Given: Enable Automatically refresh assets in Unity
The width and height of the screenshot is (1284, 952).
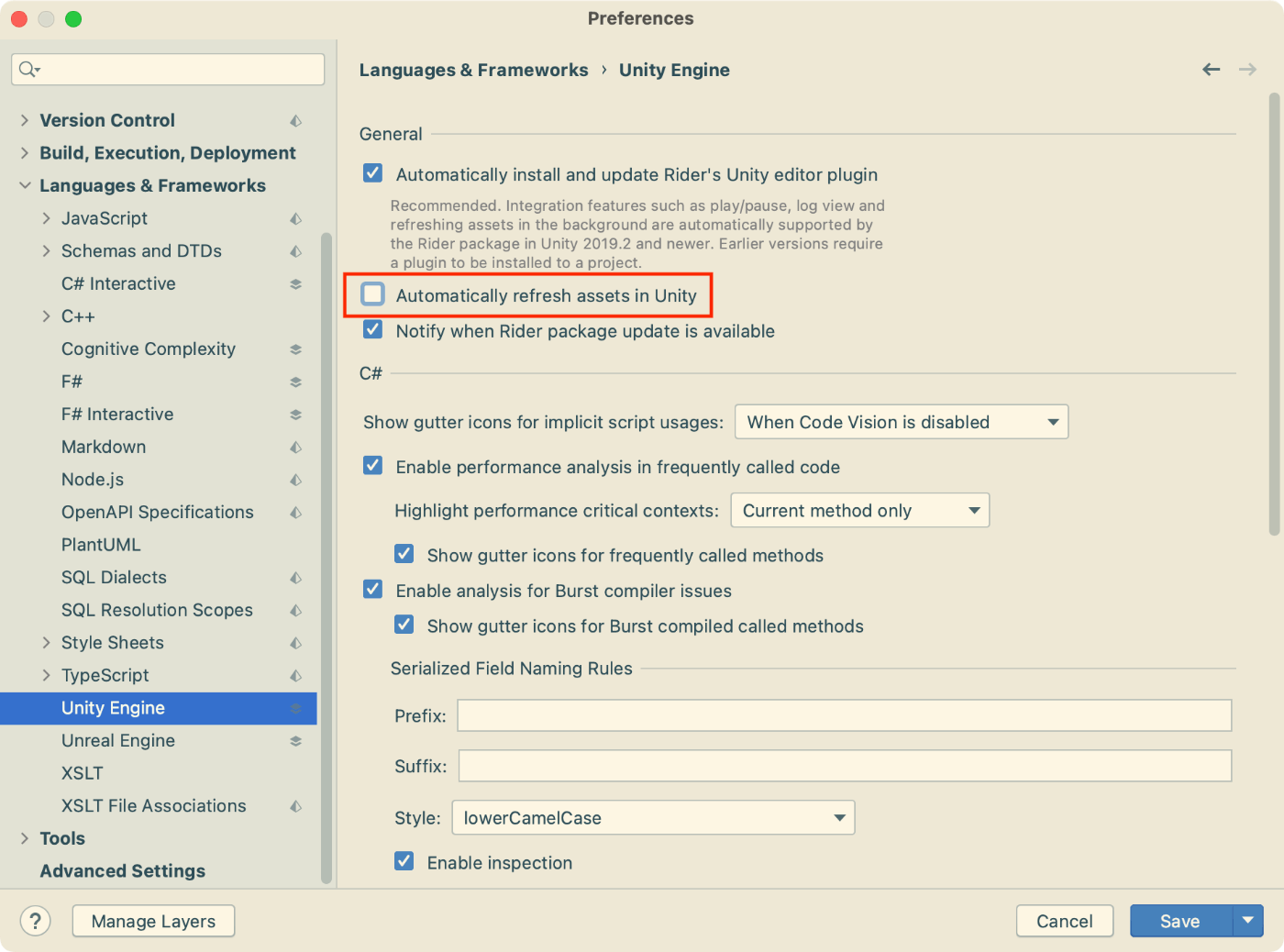Looking at the screenshot, I should 372,293.
